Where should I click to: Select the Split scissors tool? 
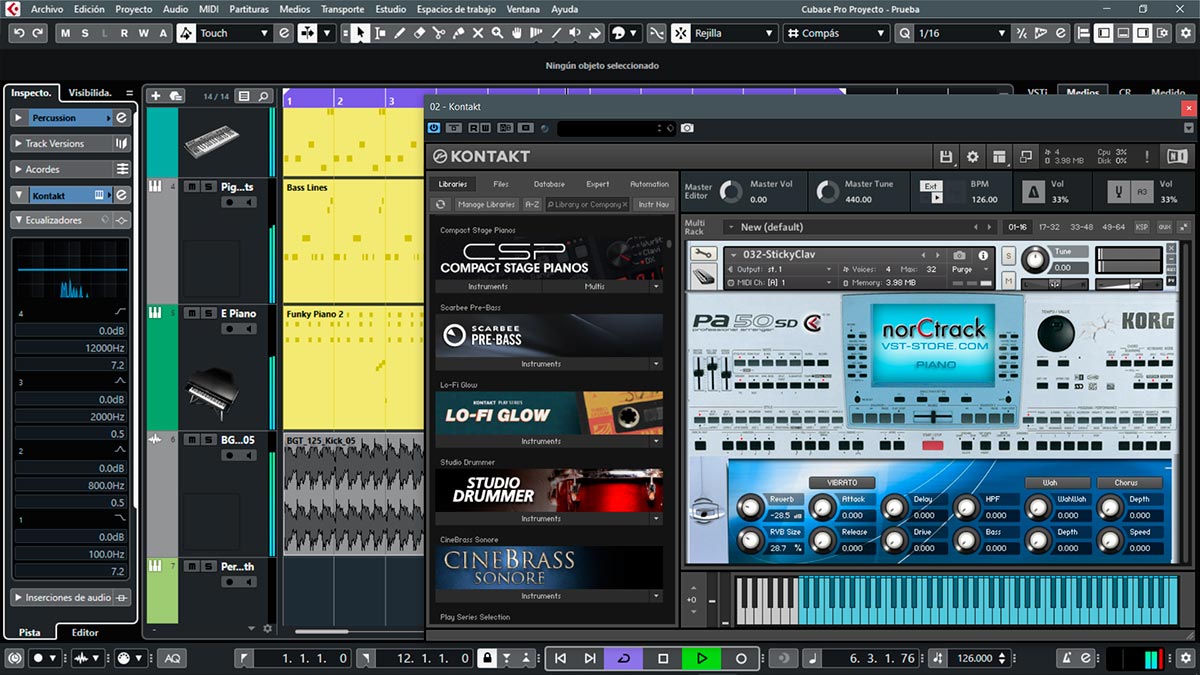click(x=439, y=33)
